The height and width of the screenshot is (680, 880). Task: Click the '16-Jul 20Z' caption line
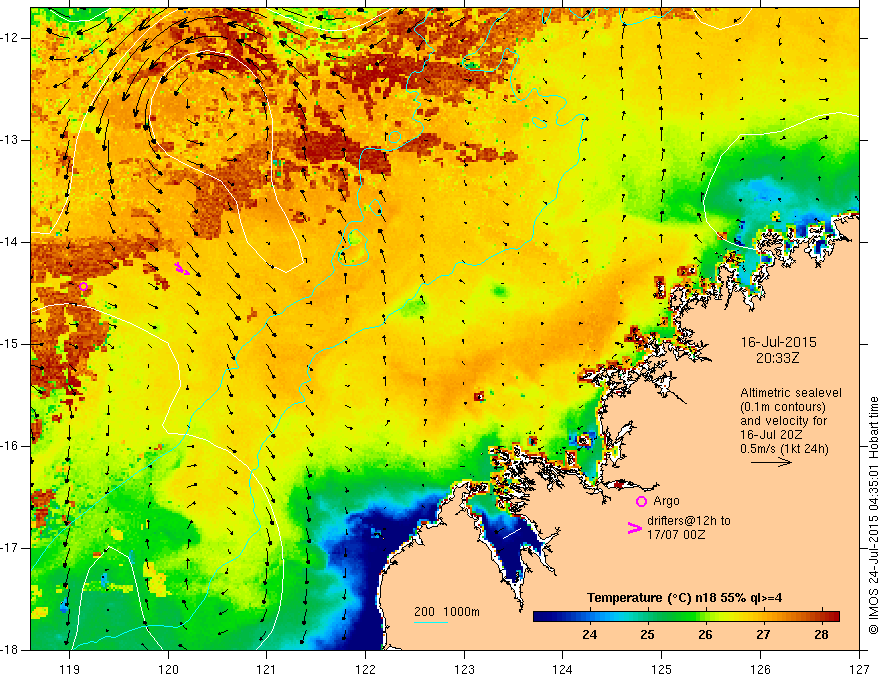[x=770, y=435]
